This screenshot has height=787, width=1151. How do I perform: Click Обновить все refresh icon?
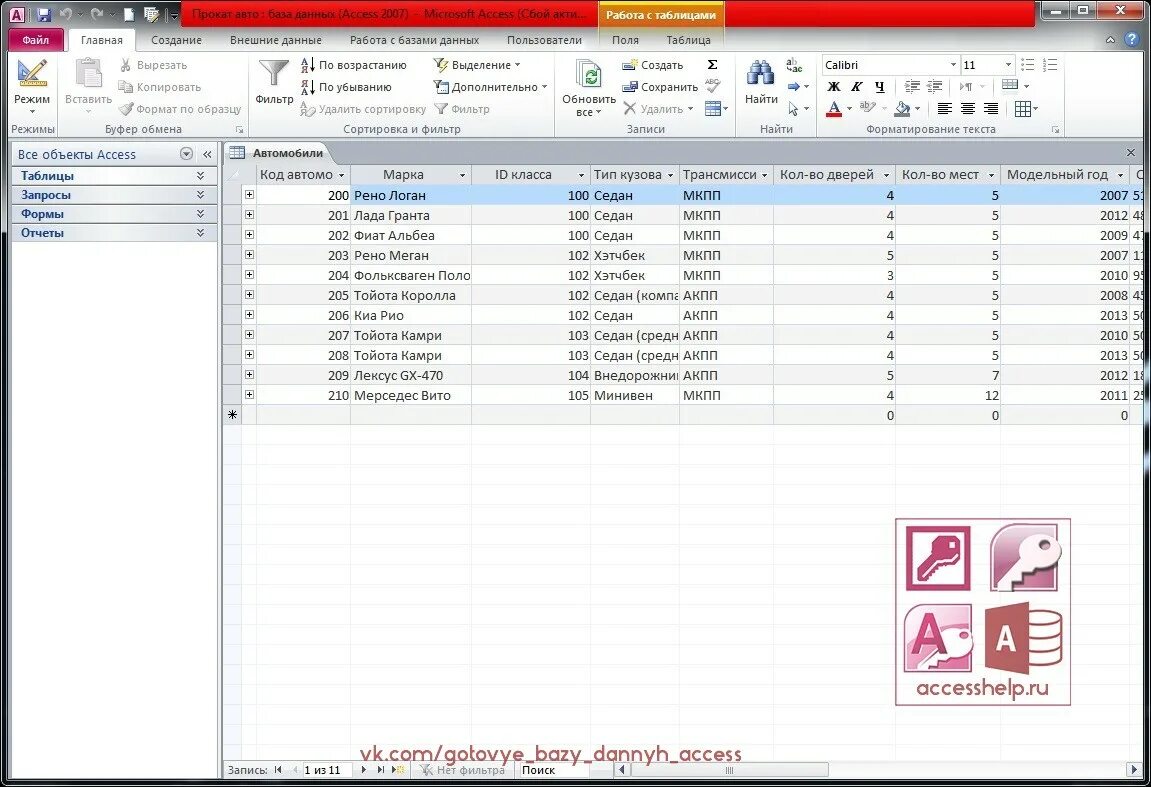(x=589, y=87)
